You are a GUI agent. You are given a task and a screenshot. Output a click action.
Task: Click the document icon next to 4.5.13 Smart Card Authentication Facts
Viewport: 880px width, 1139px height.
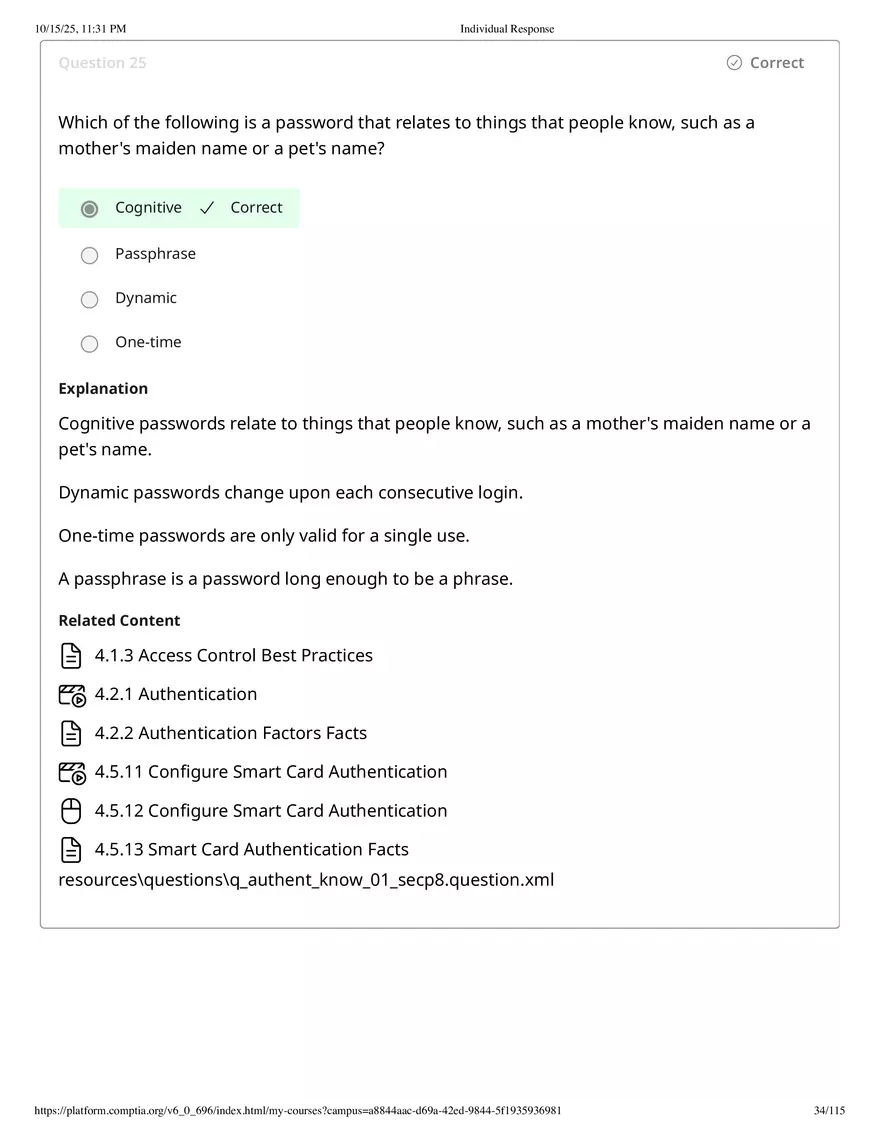click(x=71, y=849)
